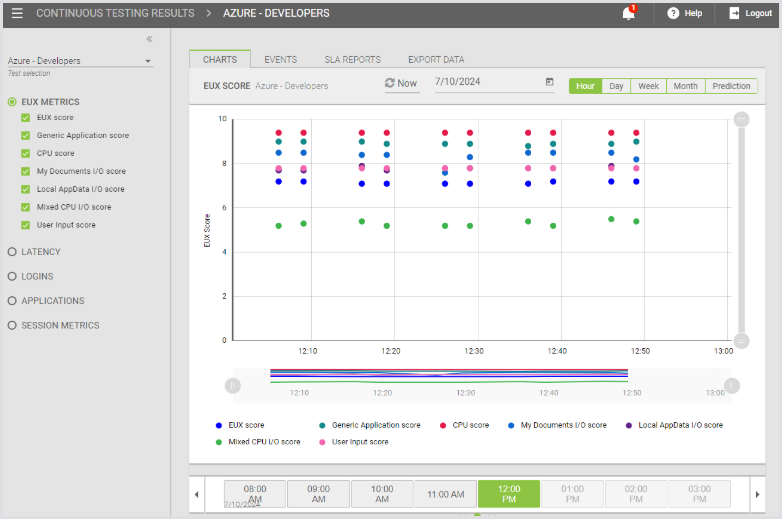Click the Logout icon
This screenshot has height=519, width=782.
735,14
